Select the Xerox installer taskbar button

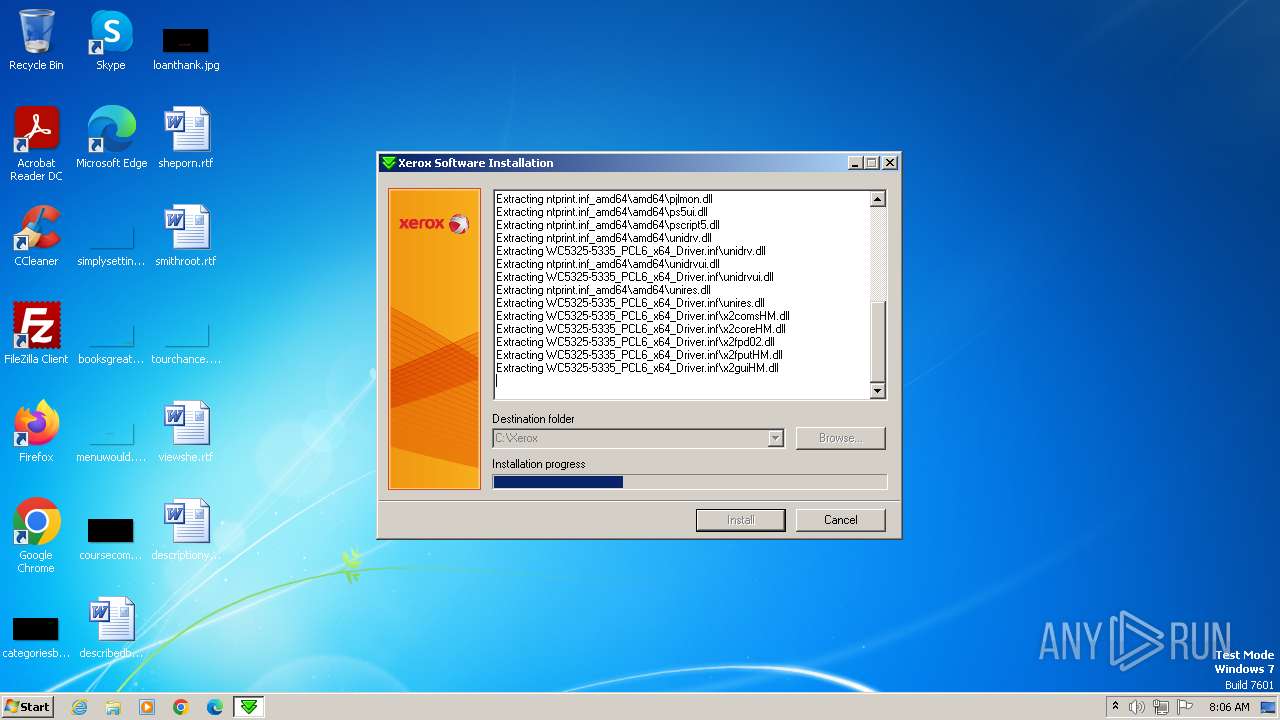(249, 707)
